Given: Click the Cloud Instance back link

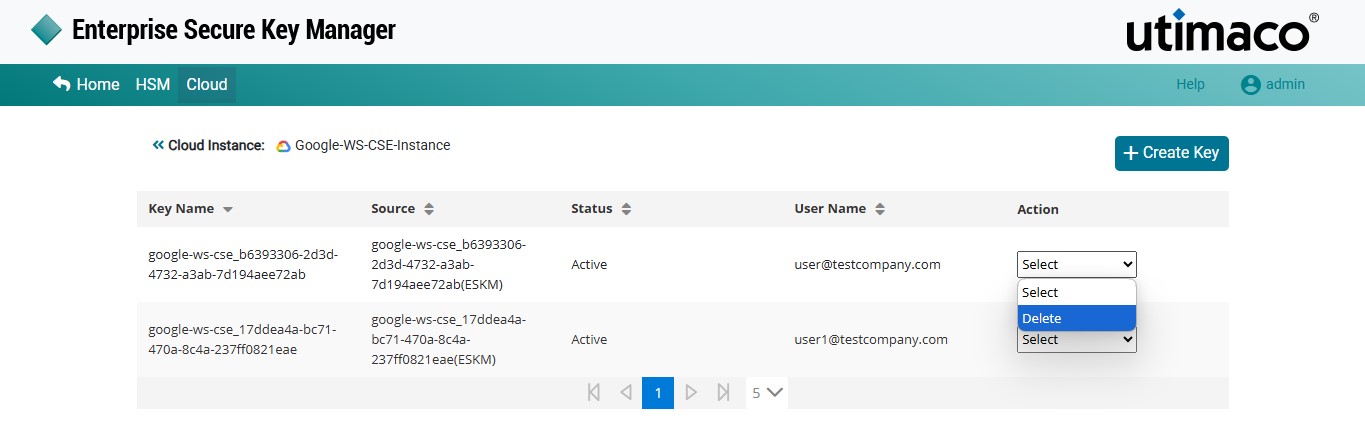Looking at the screenshot, I should pos(208,145).
